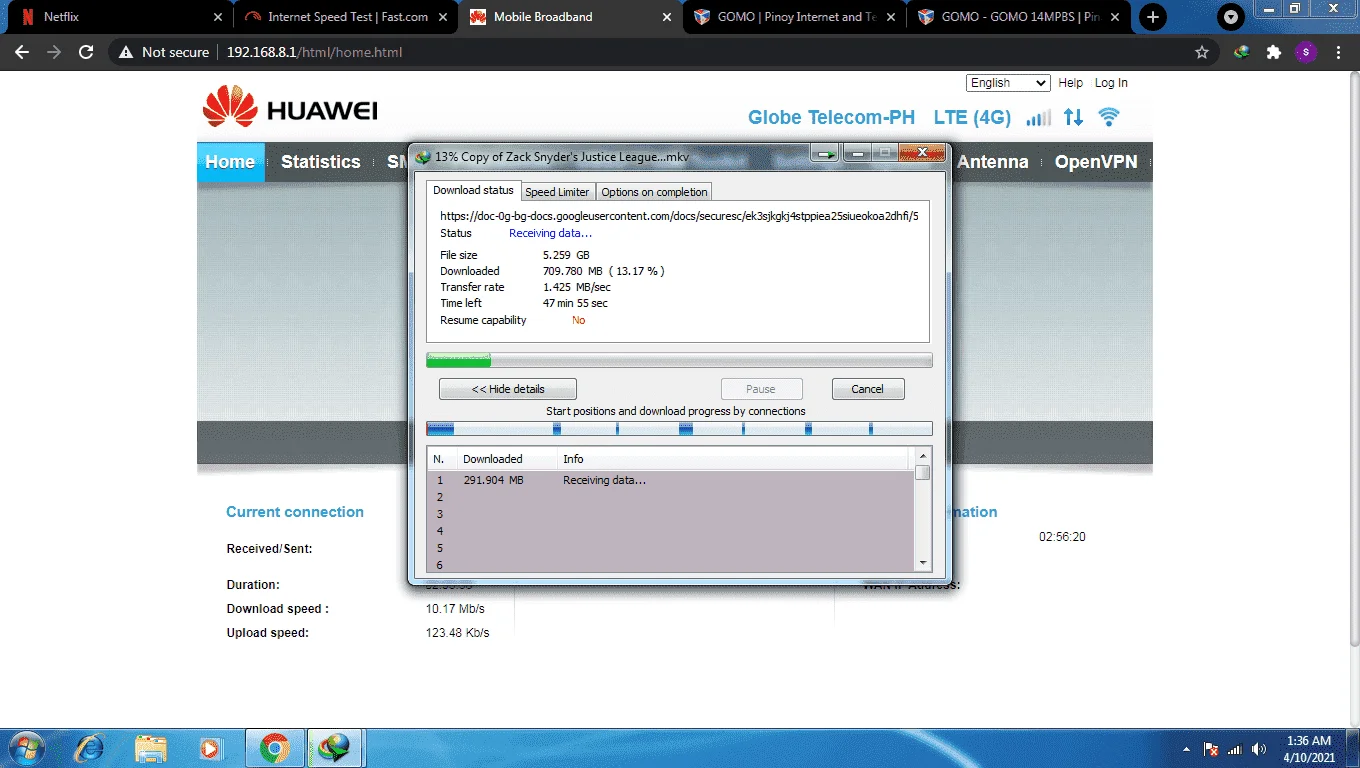Image resolution: width=1360 pixels, height=768 pixels.
Task: Click the 10.17 Mb/s download speed value
Action: [455, 609]
